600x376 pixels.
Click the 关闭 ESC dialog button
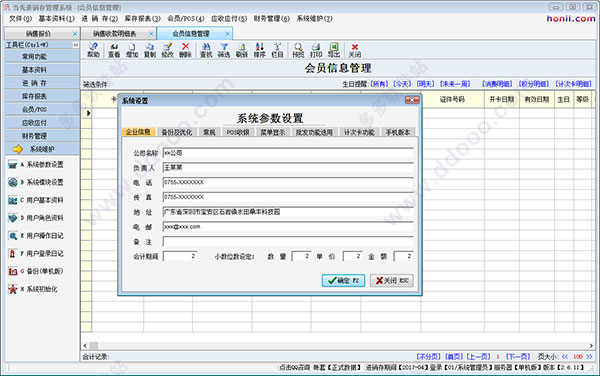click(x=392, y=280)
